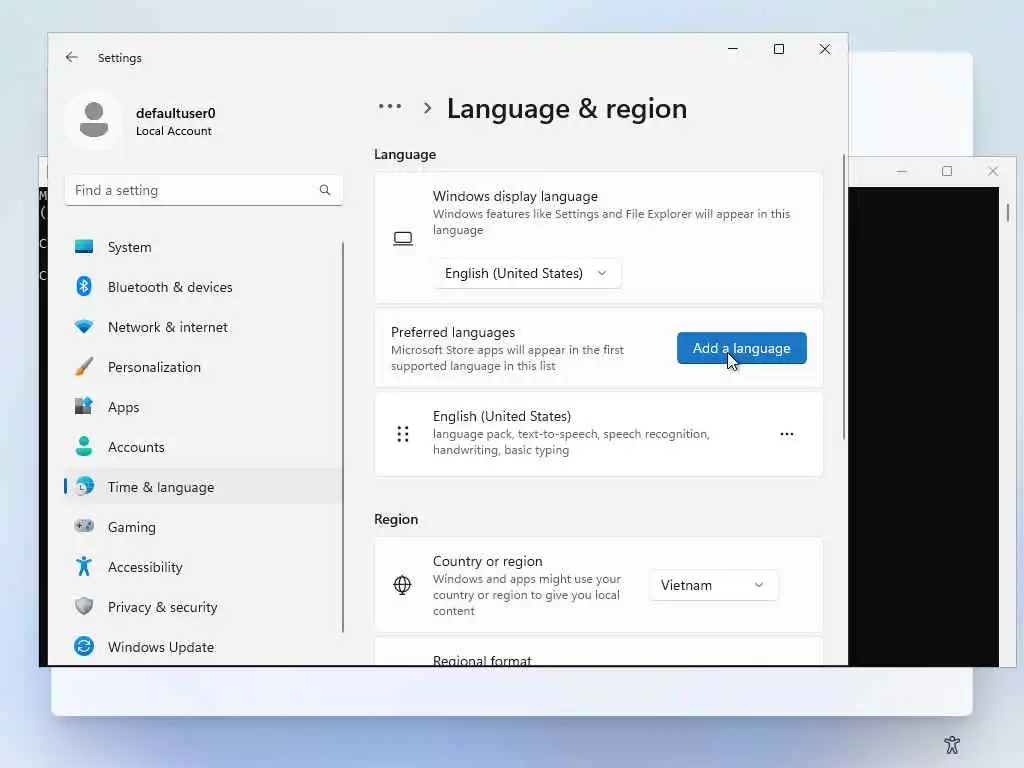The image size is (1024, 768).
Task: Open the Windows display language dropdown
Action: [527, 274]
